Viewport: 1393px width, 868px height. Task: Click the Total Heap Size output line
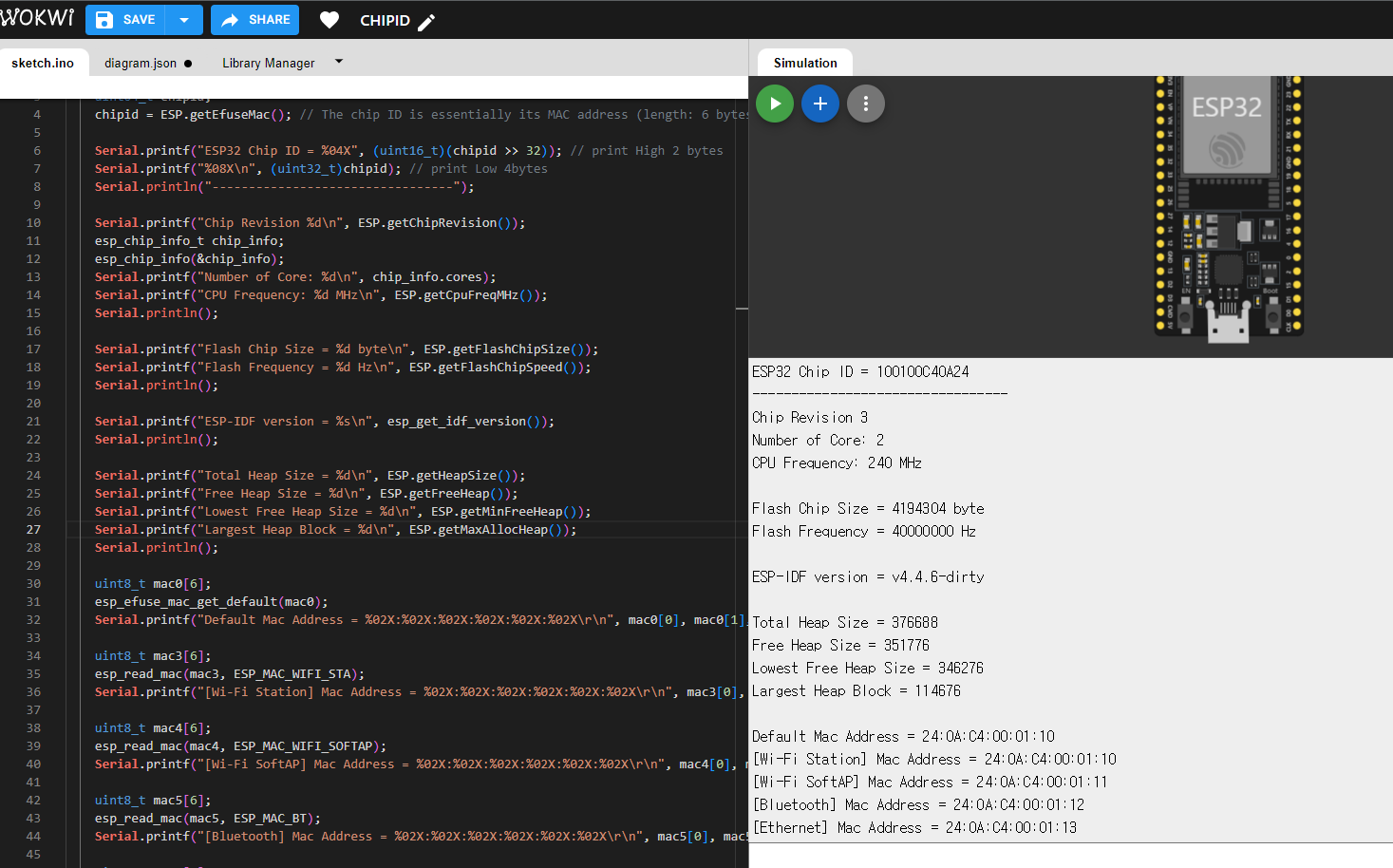click(845, 622)
